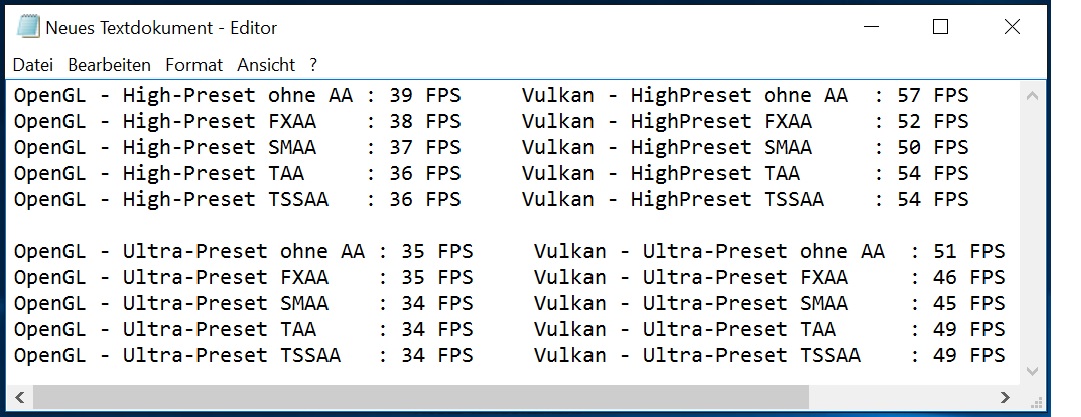1081x417 pixels.
Task: Click the horizontal scrollbar thumb
Action: point(421,397)
